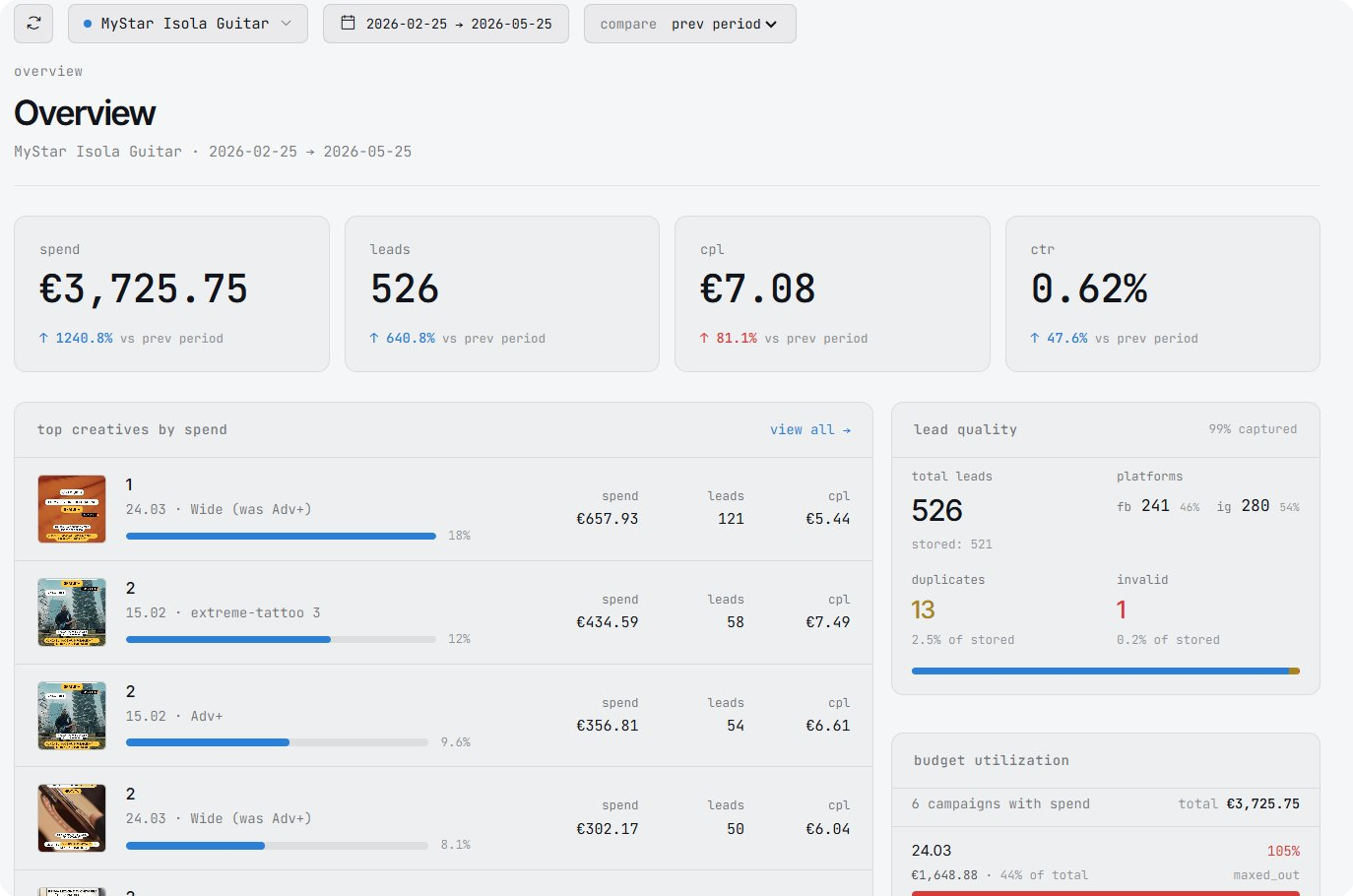Open the thumbnail of the €302.17 creative
Image resolution: width=1353 pixels, height=896 pixels.
point(72,818)
